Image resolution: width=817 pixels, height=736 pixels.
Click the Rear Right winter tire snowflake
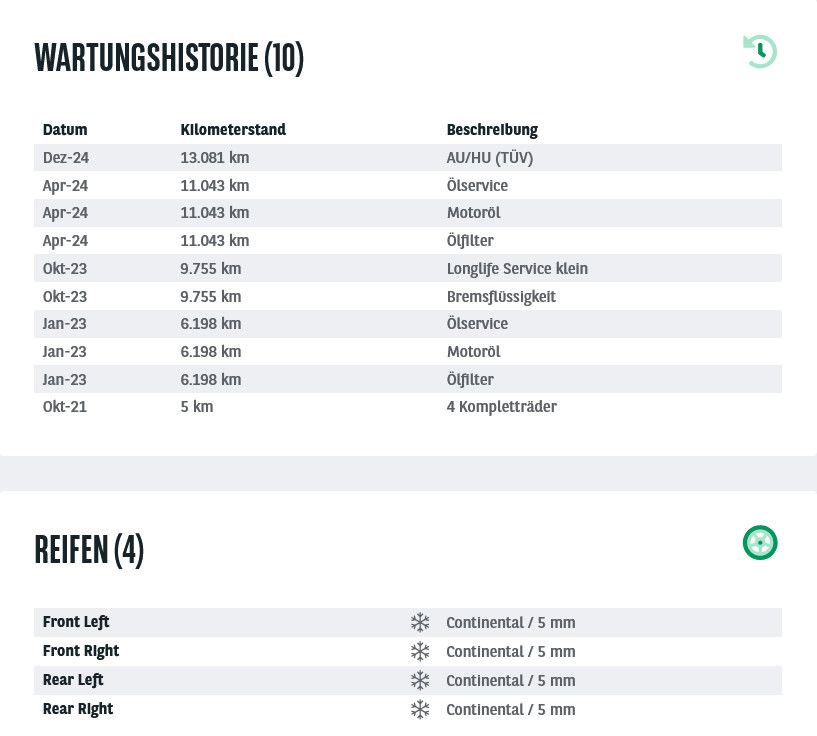pos(420,709)
